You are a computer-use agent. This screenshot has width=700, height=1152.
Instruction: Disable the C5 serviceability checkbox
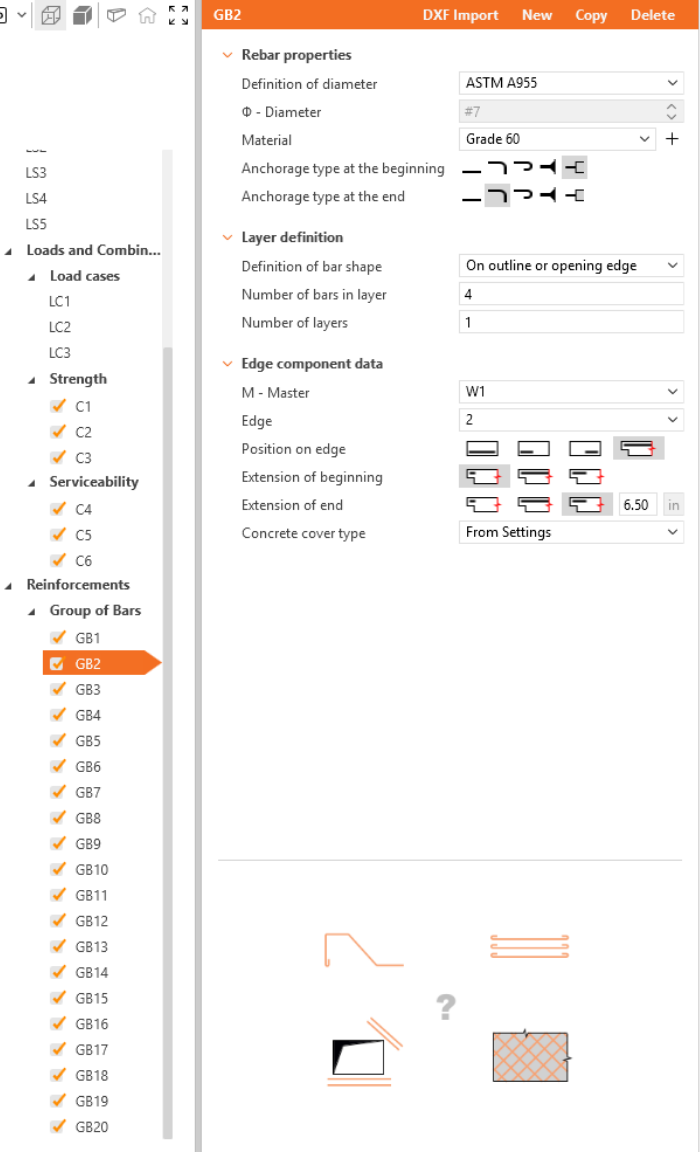tap(58, 535)
